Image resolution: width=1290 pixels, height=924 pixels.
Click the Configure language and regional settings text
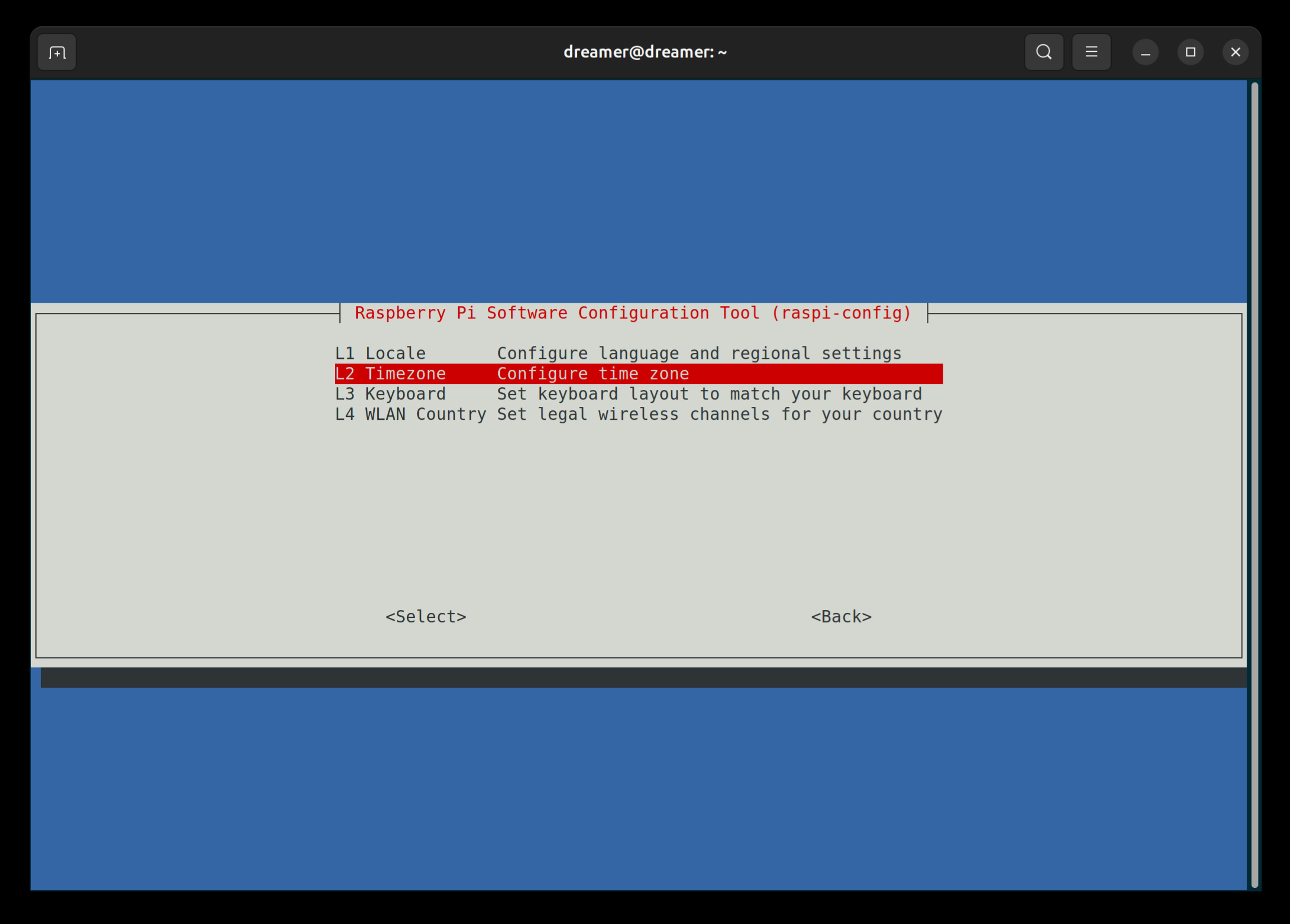[x=698, y=352]
